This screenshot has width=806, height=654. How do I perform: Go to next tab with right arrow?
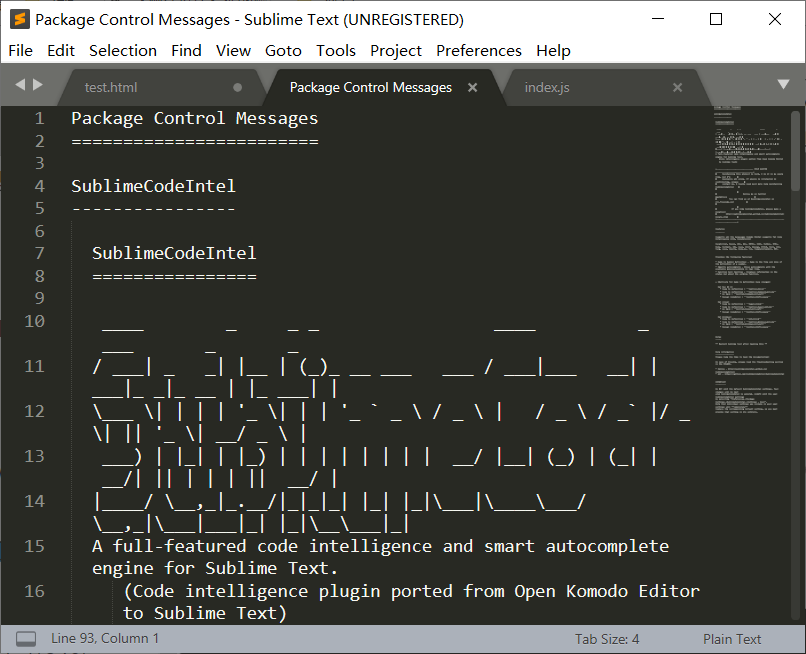tap(38, 84)
